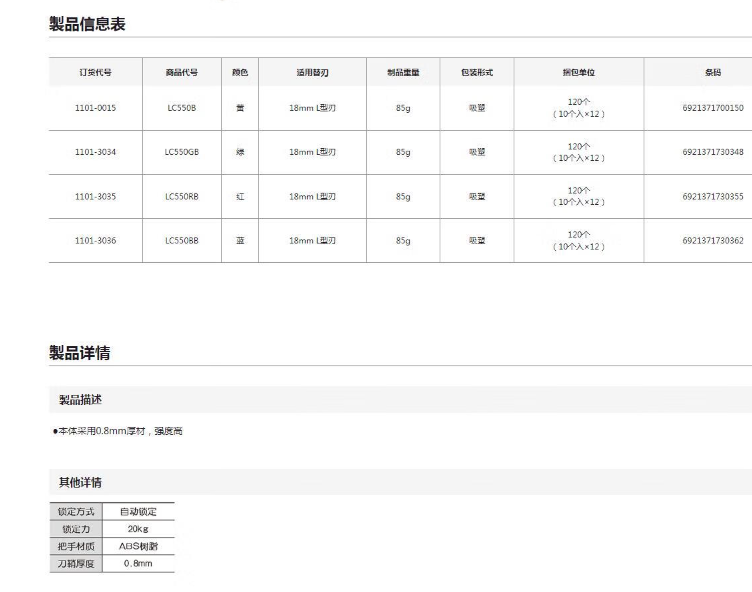752x592 pixels.
Task: Select the ABS树脂 handle material cell
Action: [x=138, y=546]
